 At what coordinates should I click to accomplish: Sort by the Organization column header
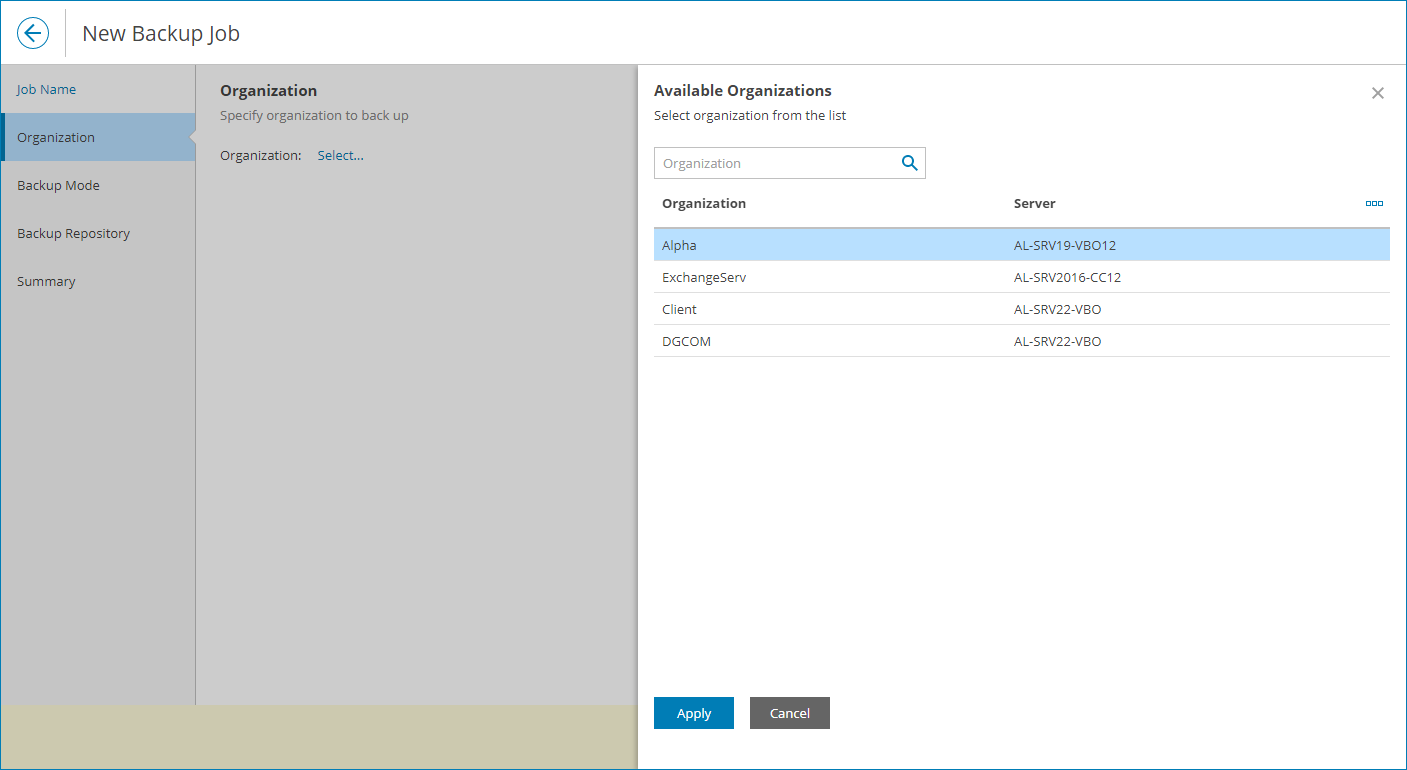click(704, 203)
